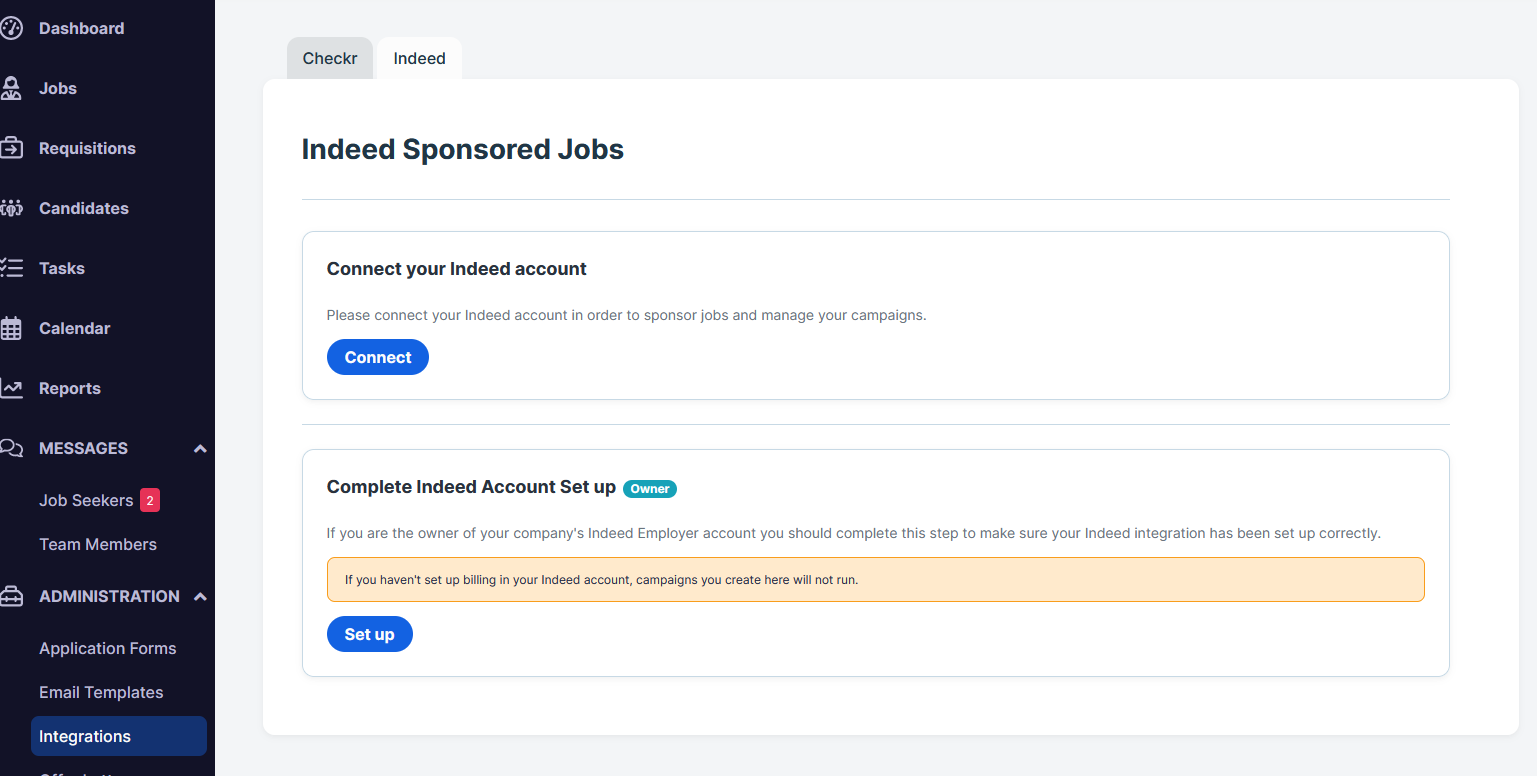
Task: Click the Set up button
Action: [370, 634]
